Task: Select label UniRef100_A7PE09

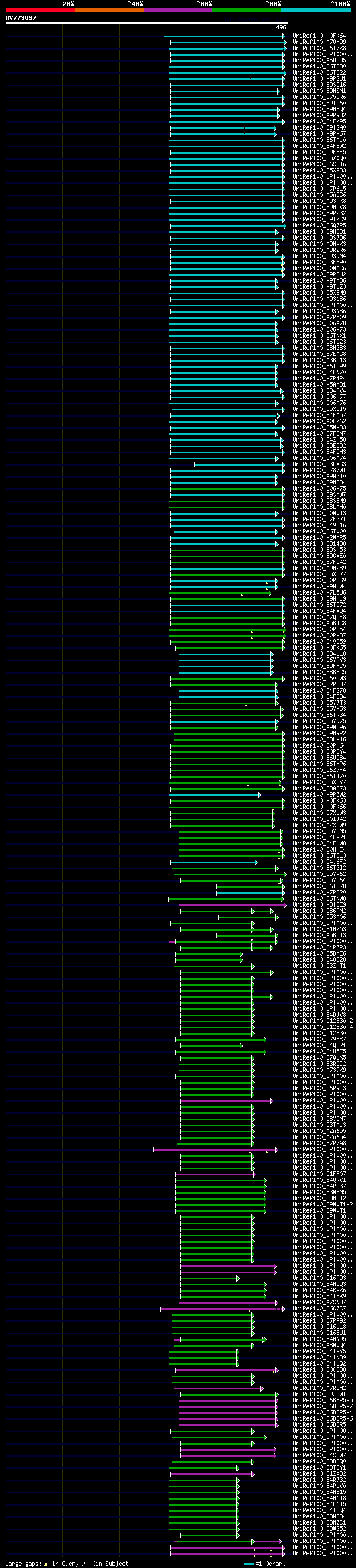Action: coord(319,317)
